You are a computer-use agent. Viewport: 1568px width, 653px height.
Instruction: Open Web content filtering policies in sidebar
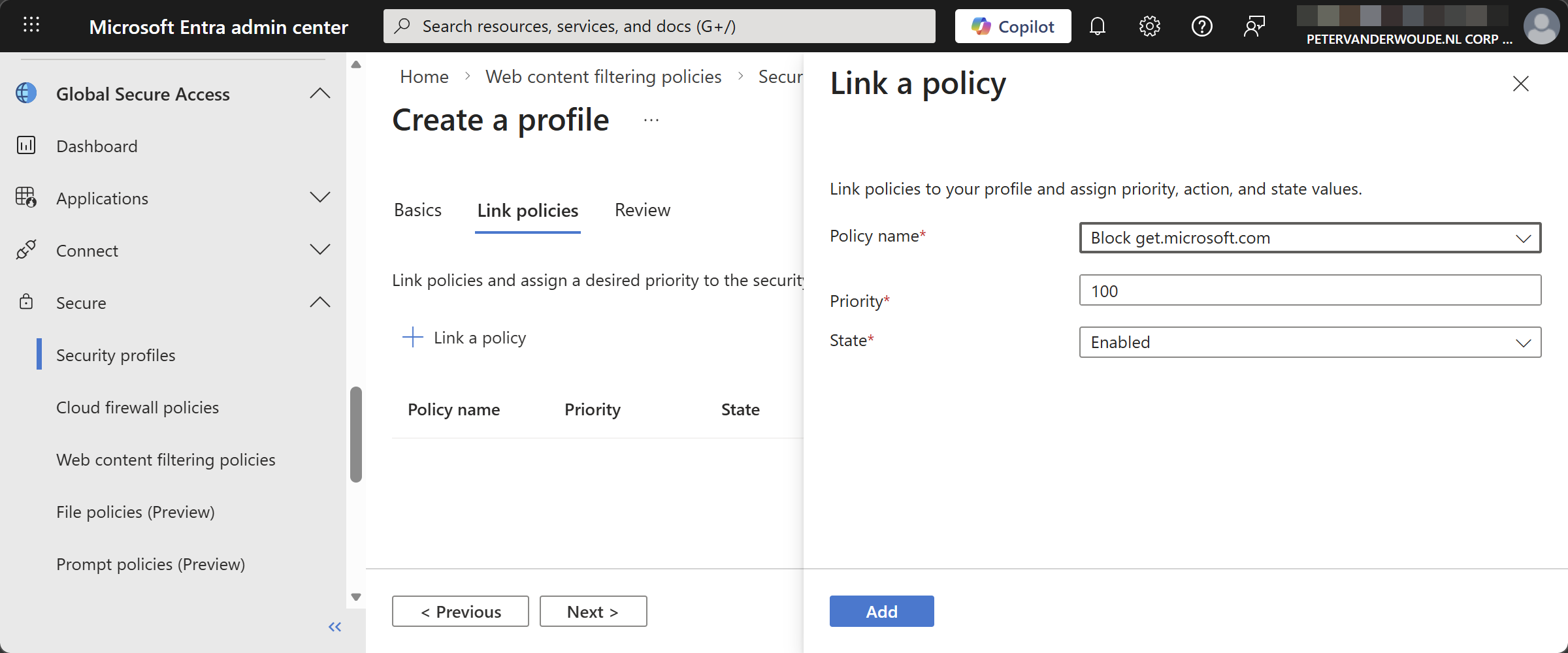coord(166,460)
